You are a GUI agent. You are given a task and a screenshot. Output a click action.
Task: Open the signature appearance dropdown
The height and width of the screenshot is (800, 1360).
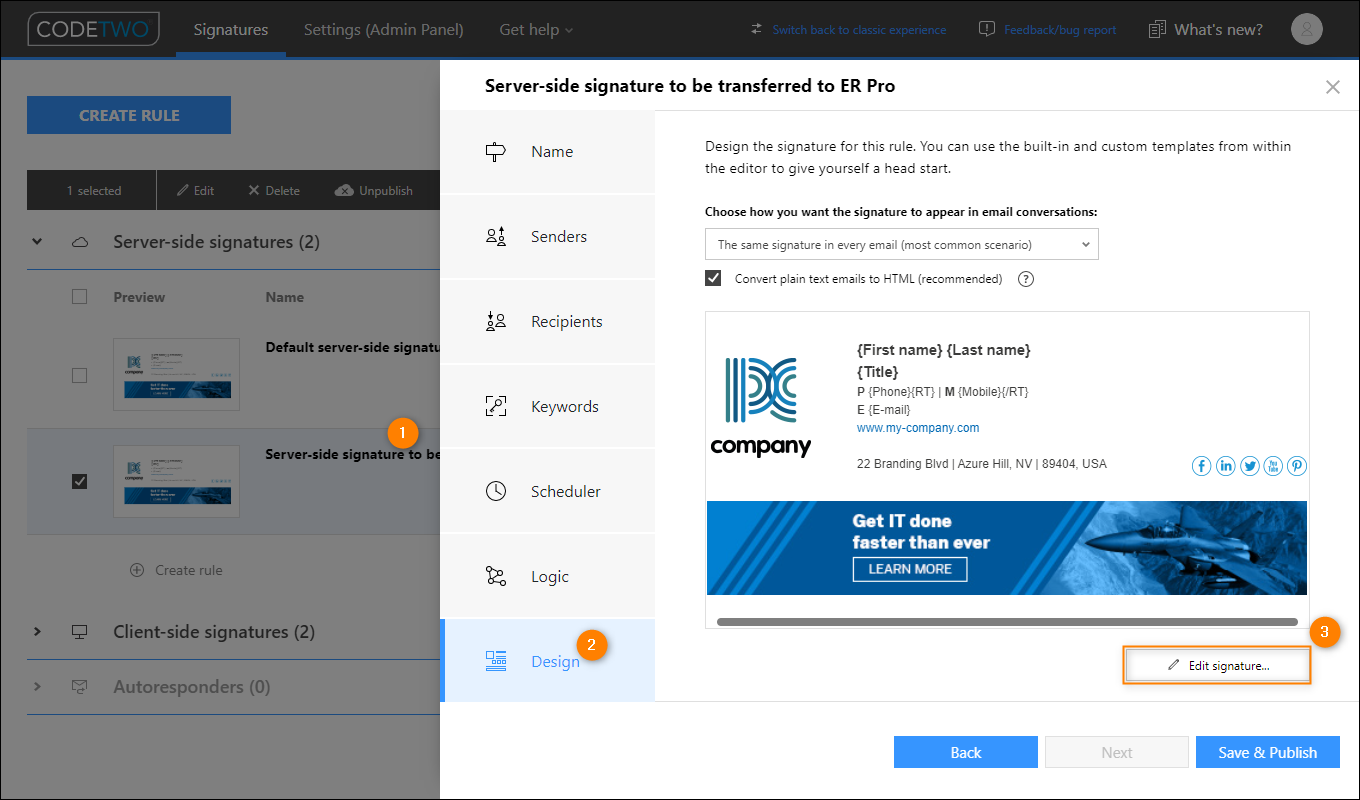click(x=901, y=244)
